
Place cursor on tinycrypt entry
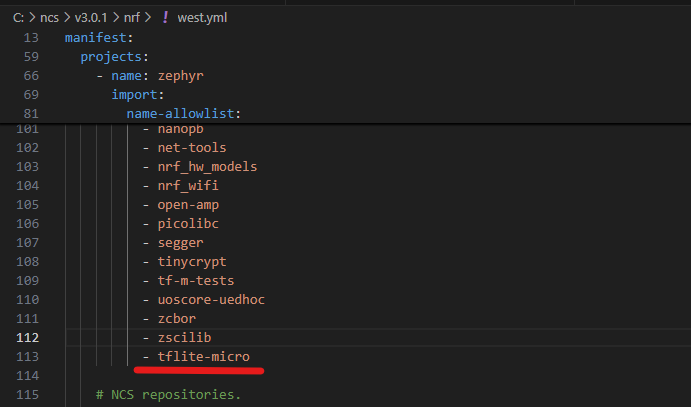191,261
